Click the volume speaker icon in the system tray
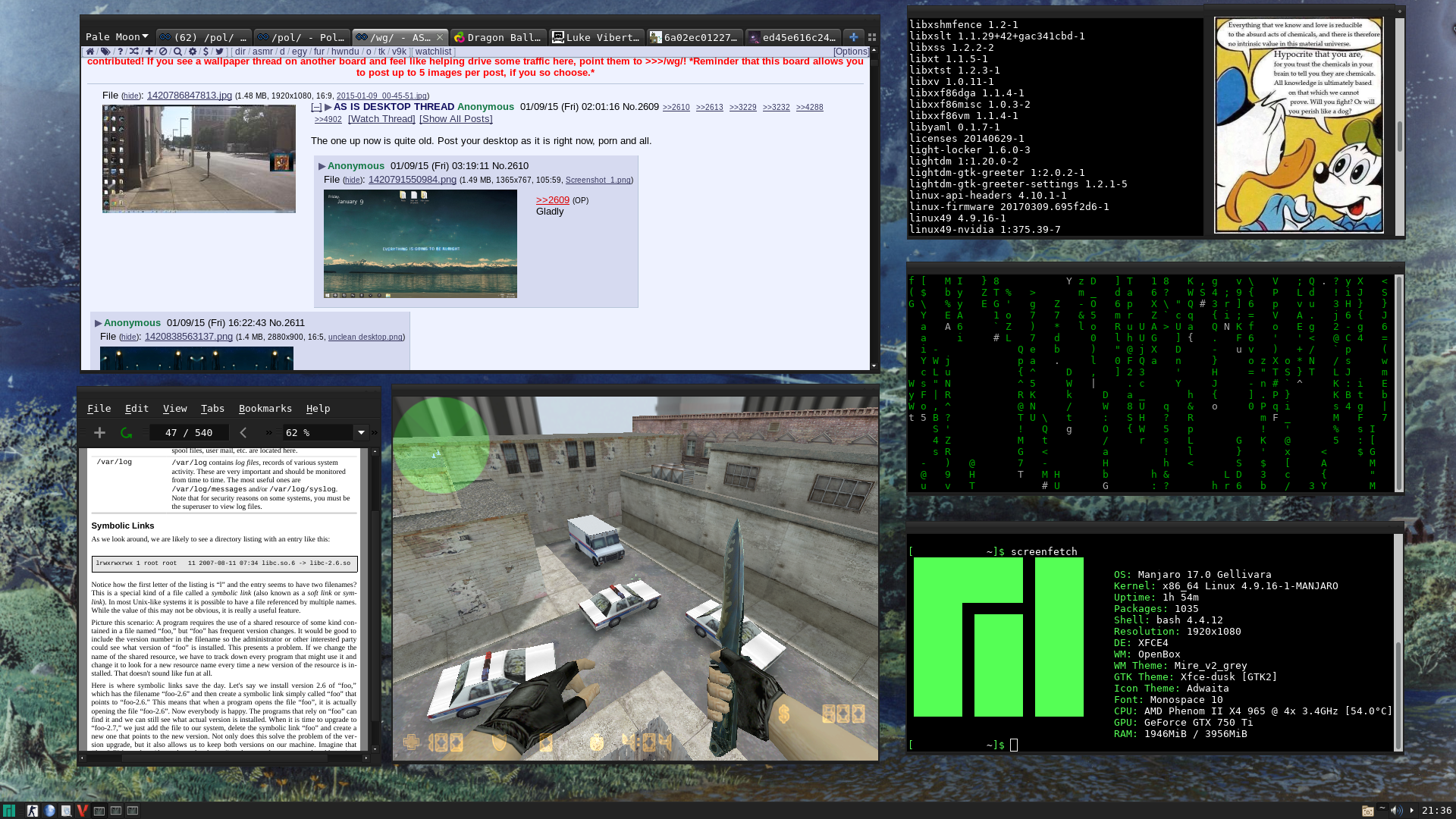This screenshot has height=819, width=1456. tap(1397, 811)
